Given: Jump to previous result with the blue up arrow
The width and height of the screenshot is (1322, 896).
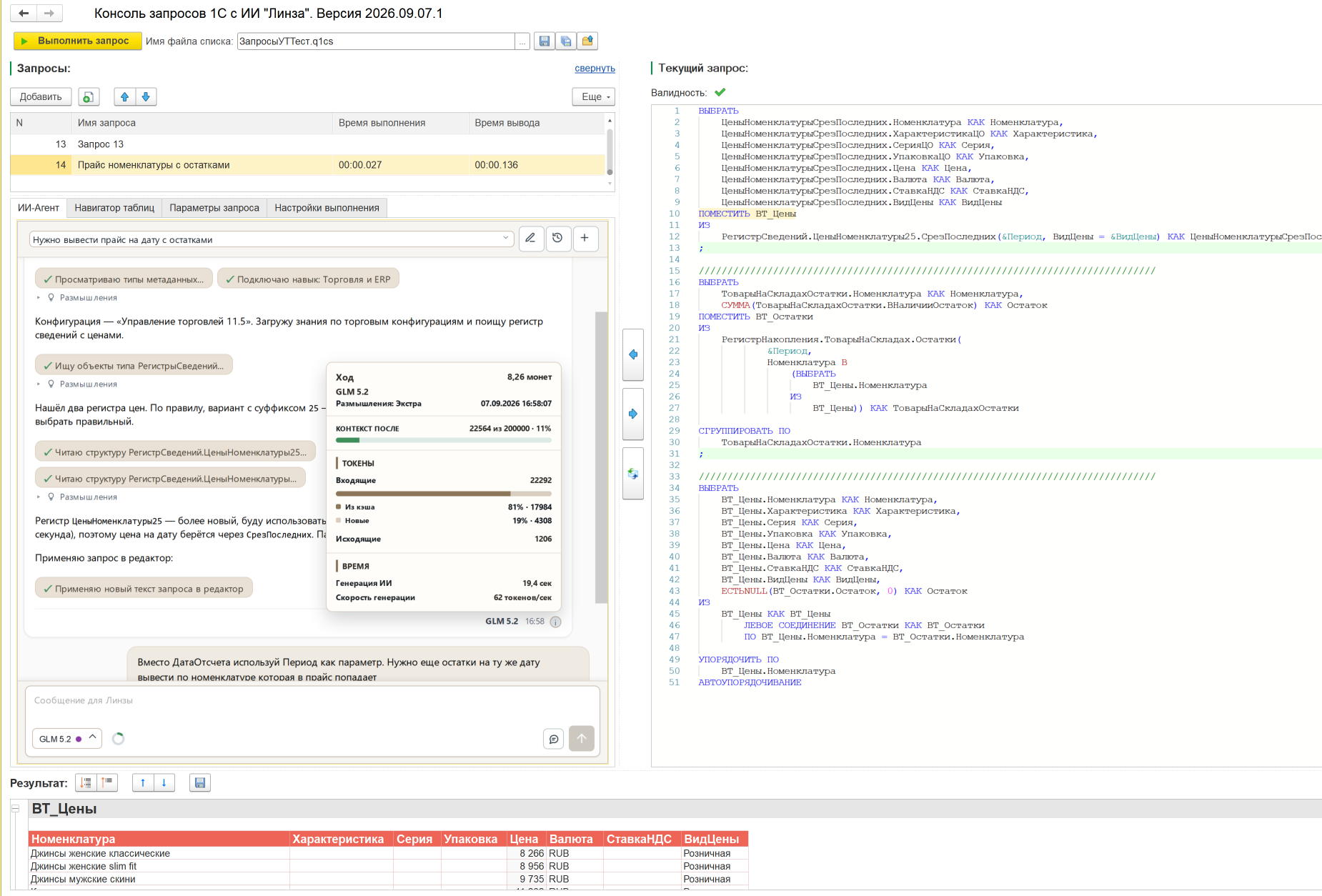Looking at the screenshot, I should coord(143,782).
